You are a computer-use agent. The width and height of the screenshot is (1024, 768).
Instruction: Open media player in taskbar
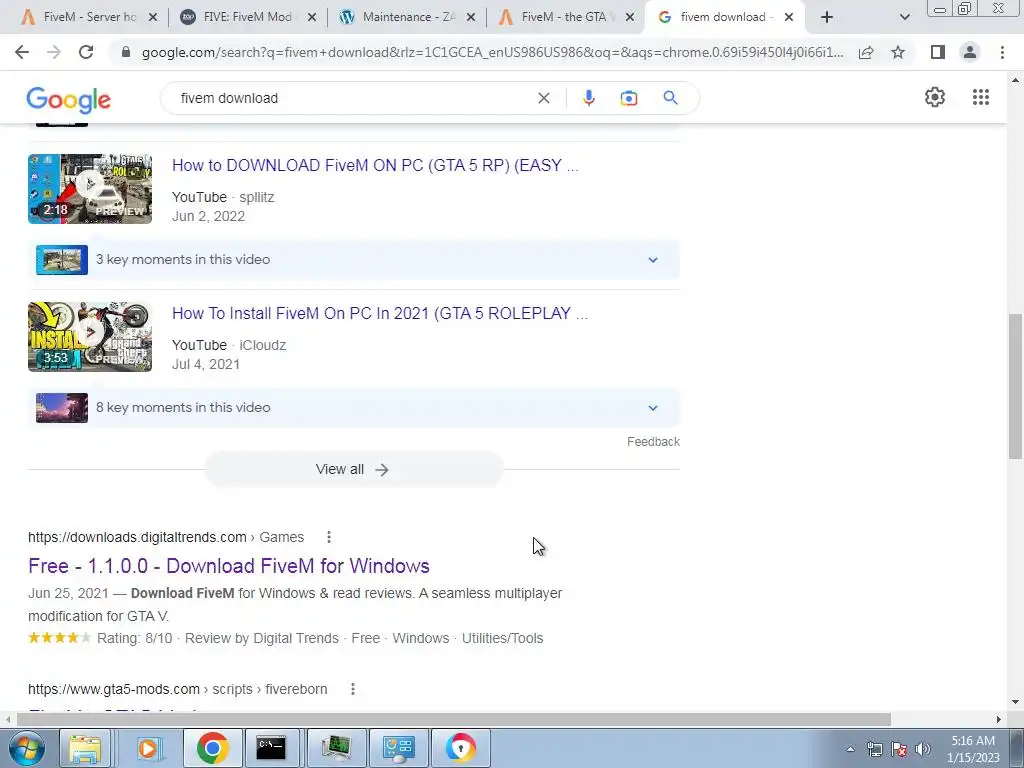(148, 748)
